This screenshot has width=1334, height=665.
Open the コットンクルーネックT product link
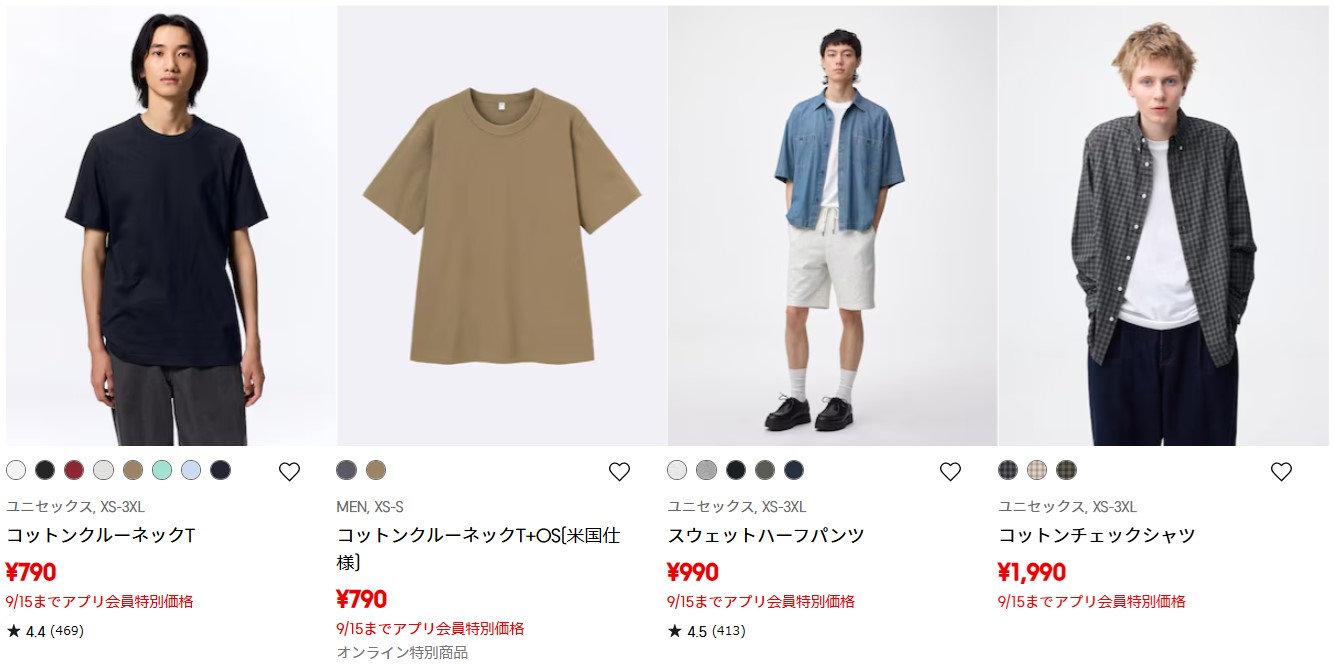click(x=100, y=535)
